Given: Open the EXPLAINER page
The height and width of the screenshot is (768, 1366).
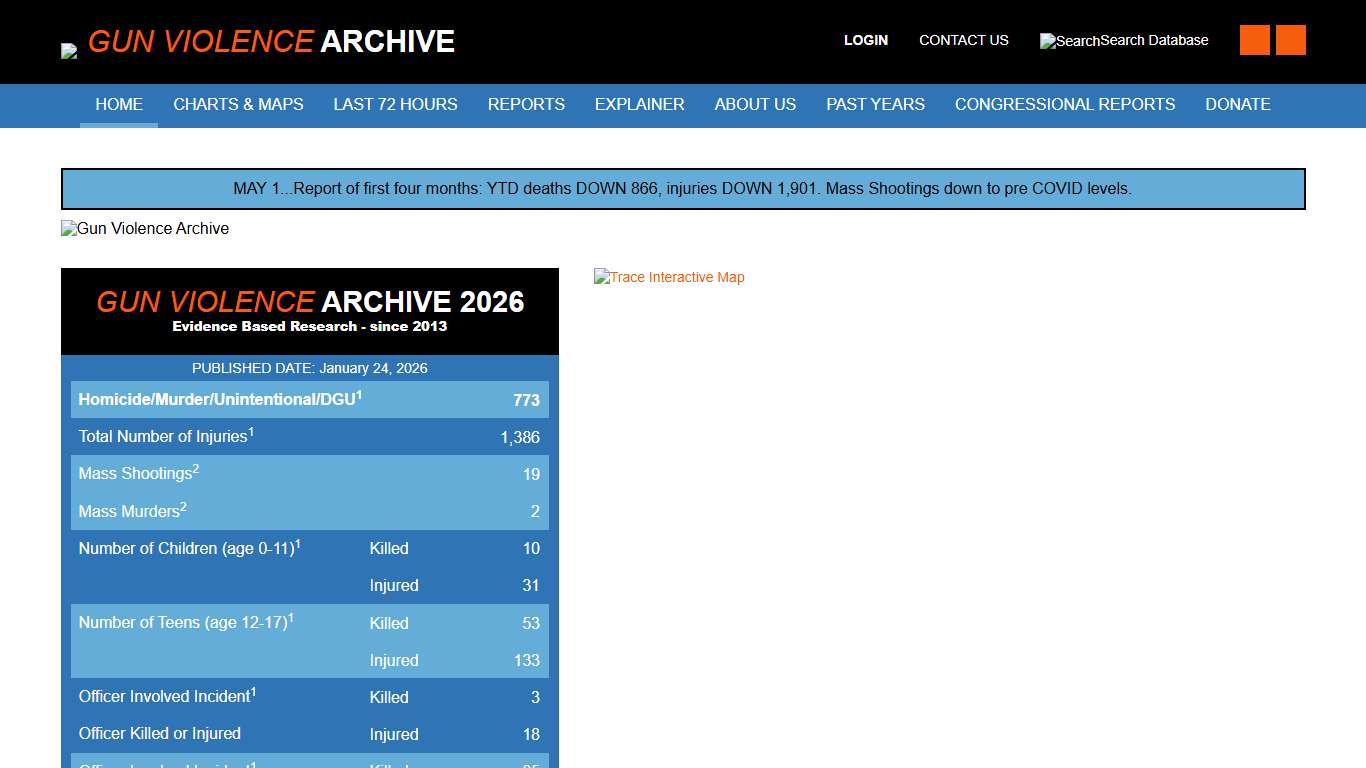Looking at the screenshot, I should pos(639,104).
